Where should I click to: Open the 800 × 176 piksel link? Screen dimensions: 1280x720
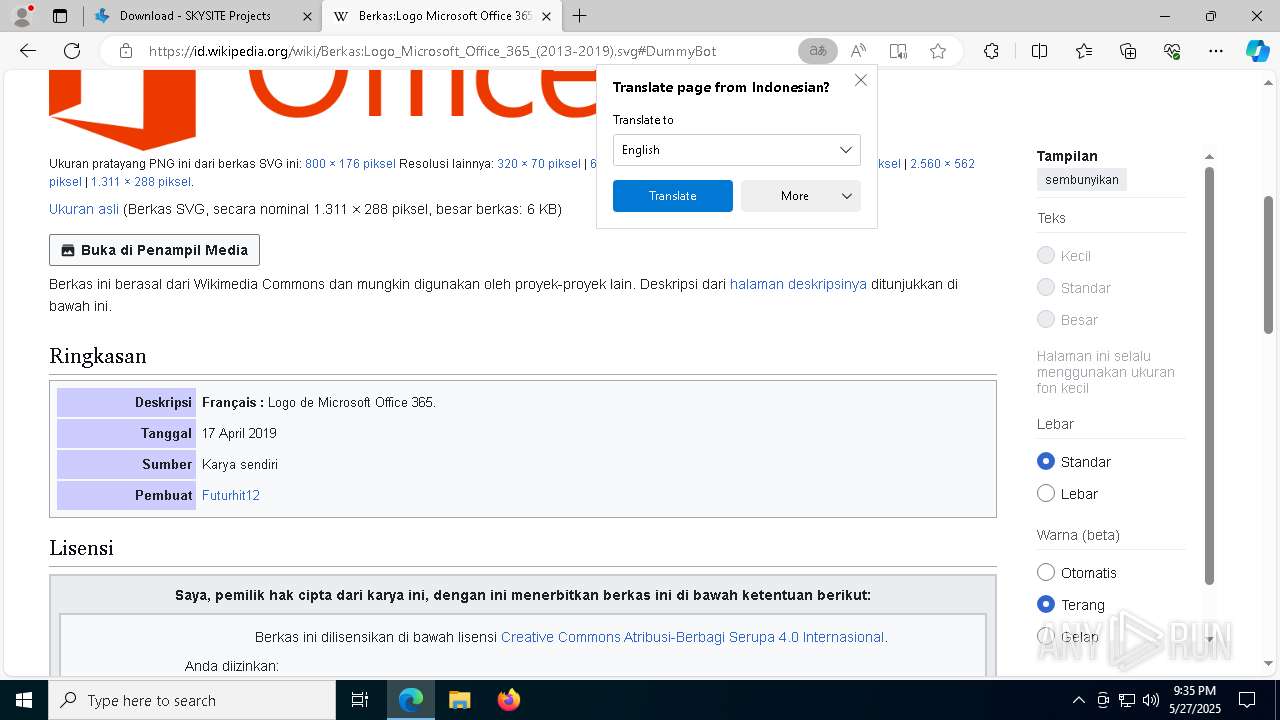350,164
